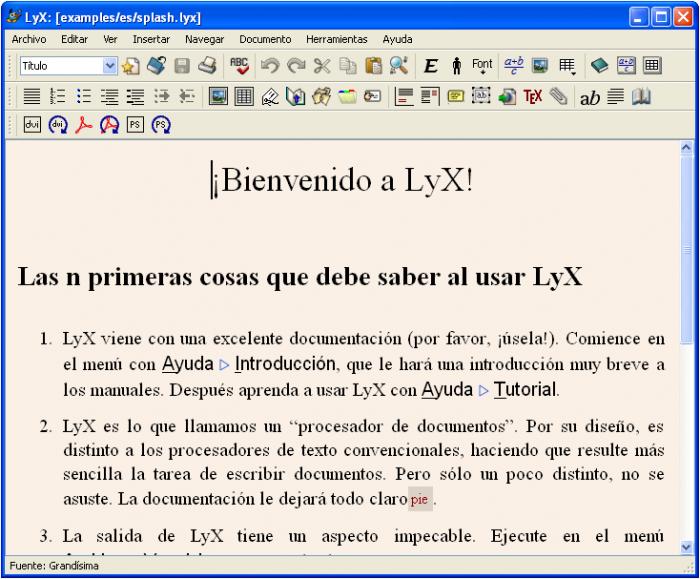Screen dimensions: 700x579
Task: View PostScript output PS icon
Action: tap(135, 125)
